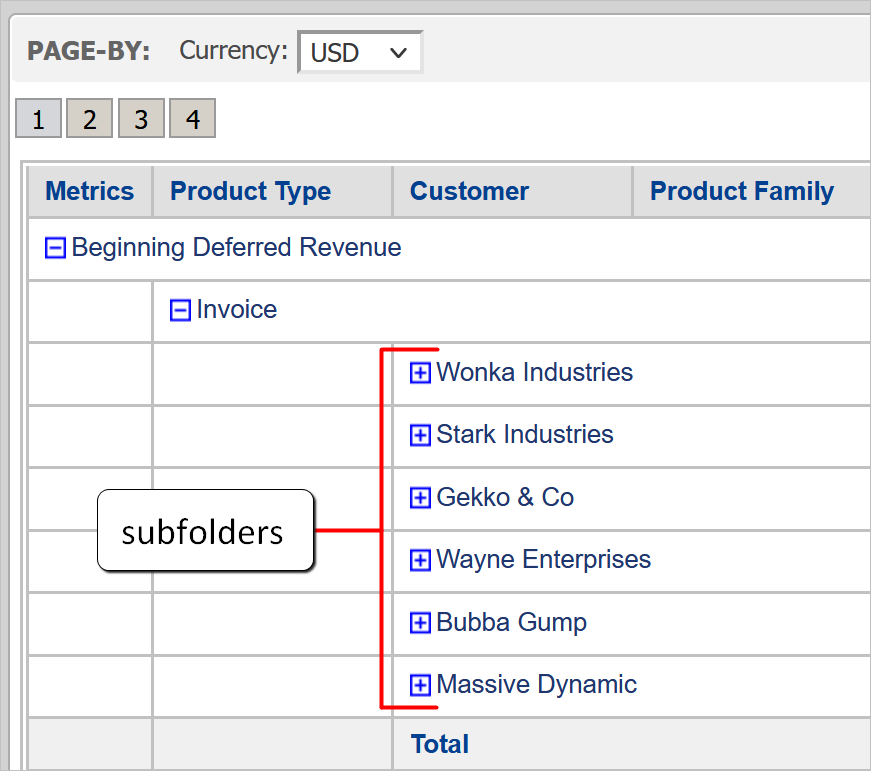Select outline level 3 button
Screen dimensions: 871x771
point(141,118)
